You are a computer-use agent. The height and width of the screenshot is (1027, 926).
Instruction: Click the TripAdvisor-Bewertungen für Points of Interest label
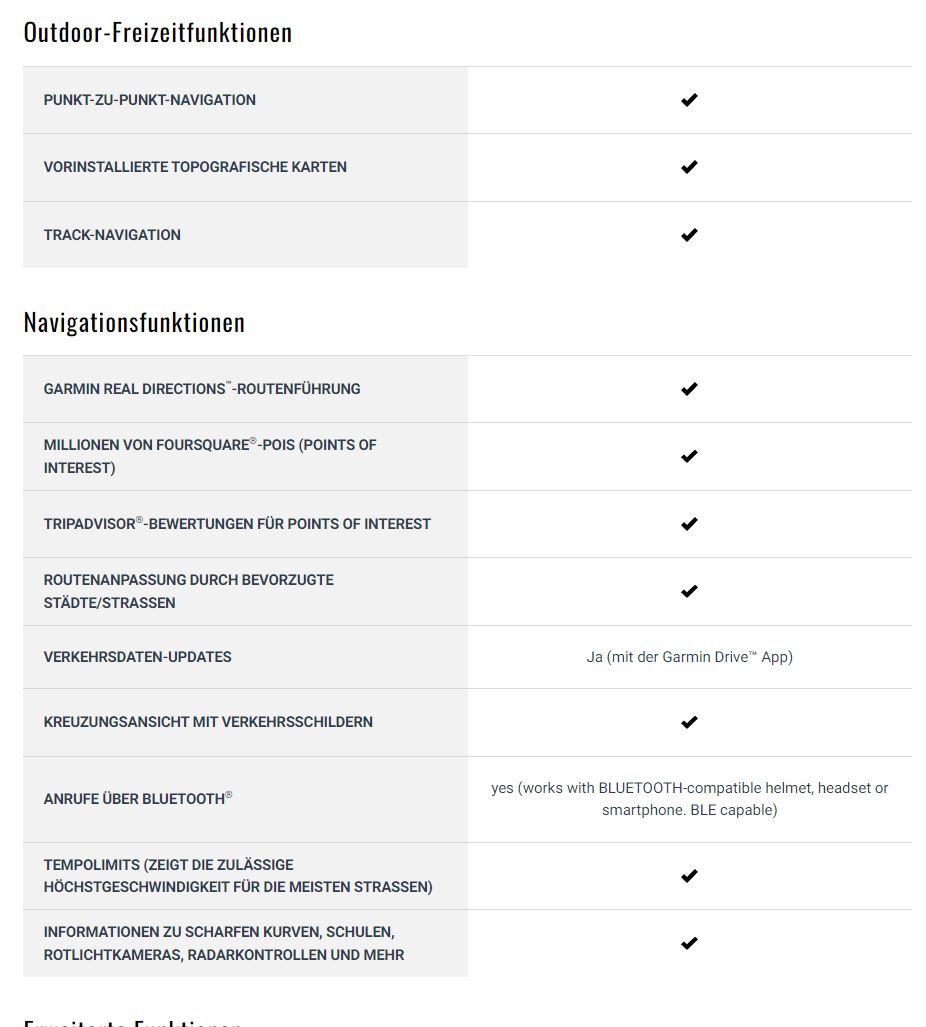pyautogui.click(x=237, y=524)
